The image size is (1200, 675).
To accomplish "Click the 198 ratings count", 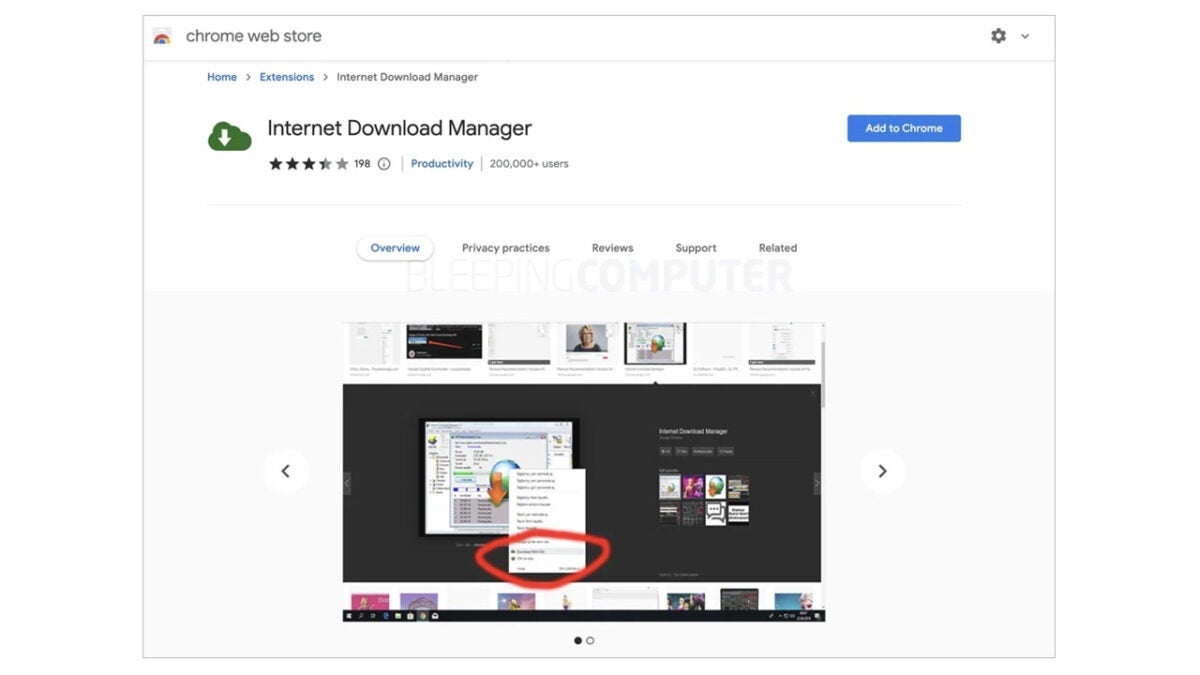I will click(x=362, y=164).
